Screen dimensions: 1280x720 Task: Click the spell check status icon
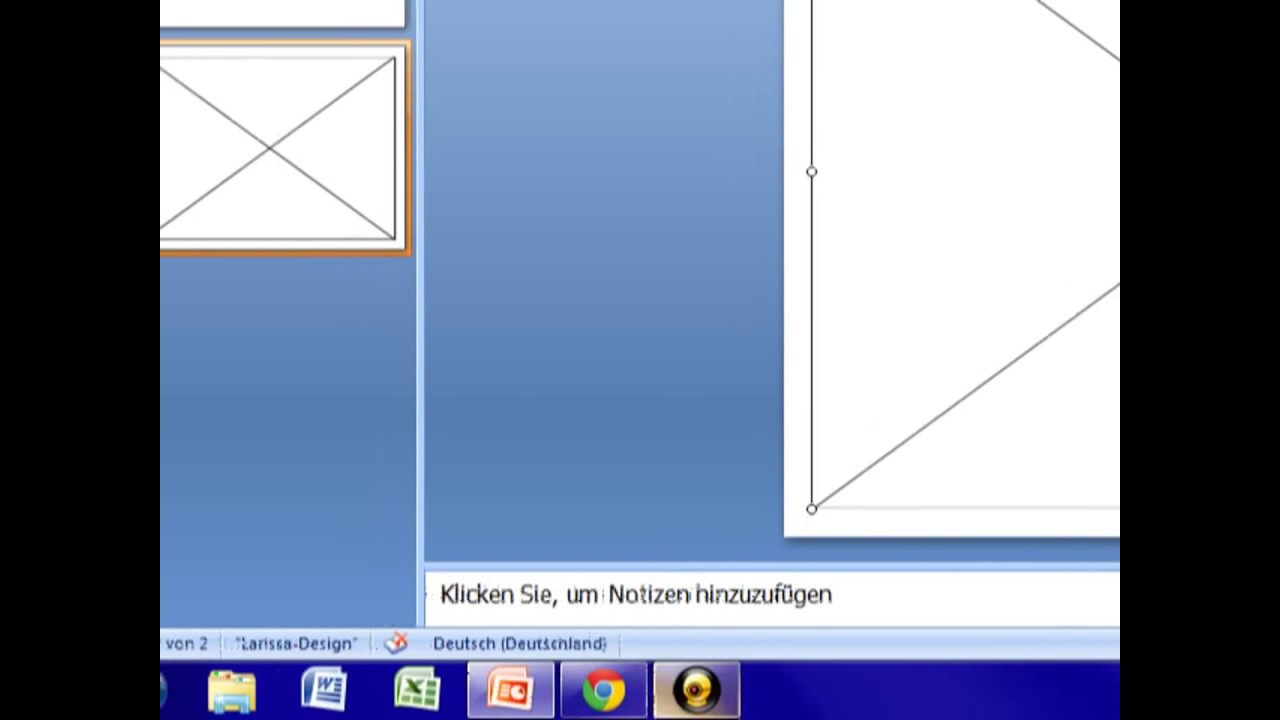[396, 643]
